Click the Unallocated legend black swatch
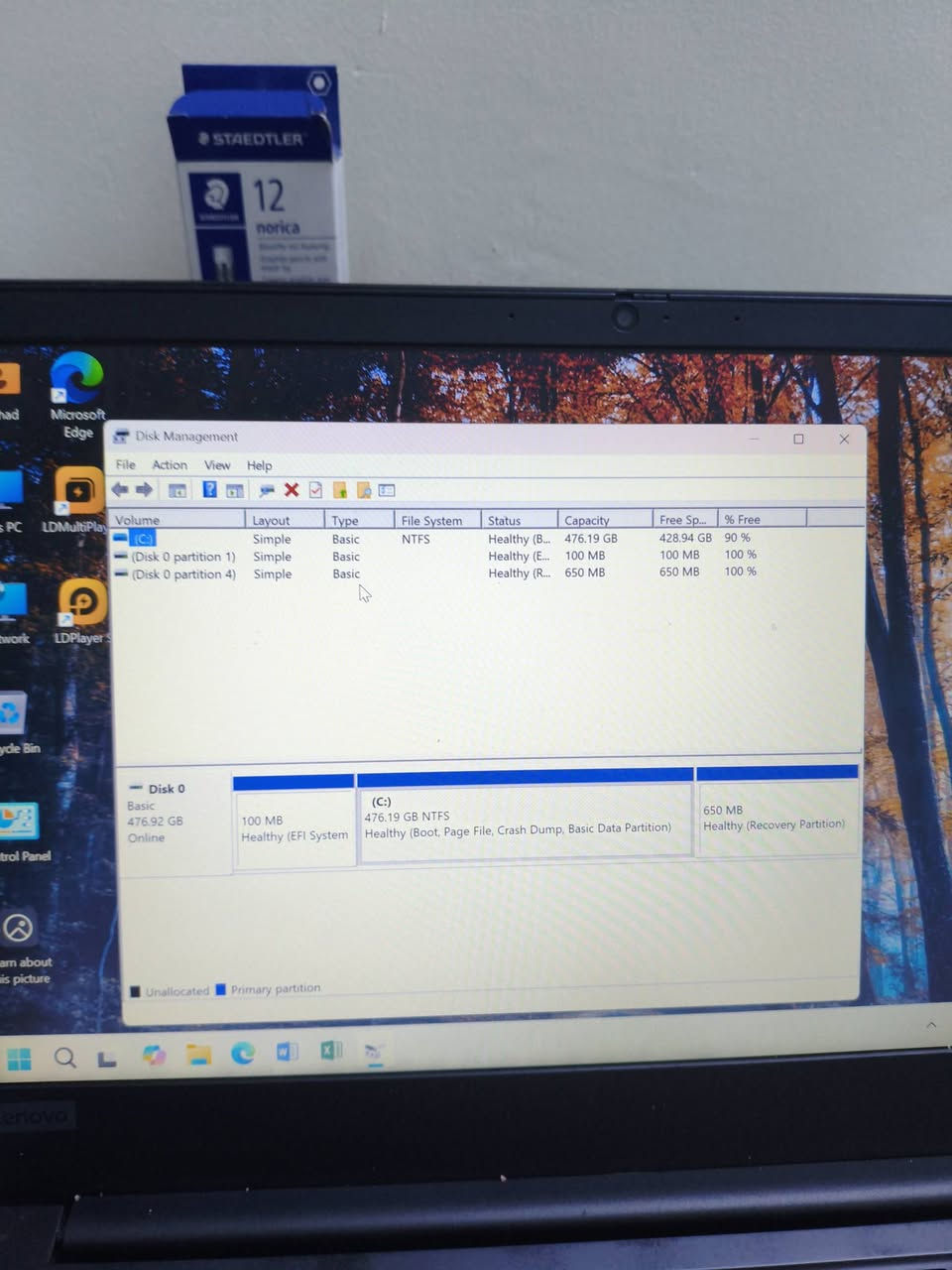 click(135, 990)
